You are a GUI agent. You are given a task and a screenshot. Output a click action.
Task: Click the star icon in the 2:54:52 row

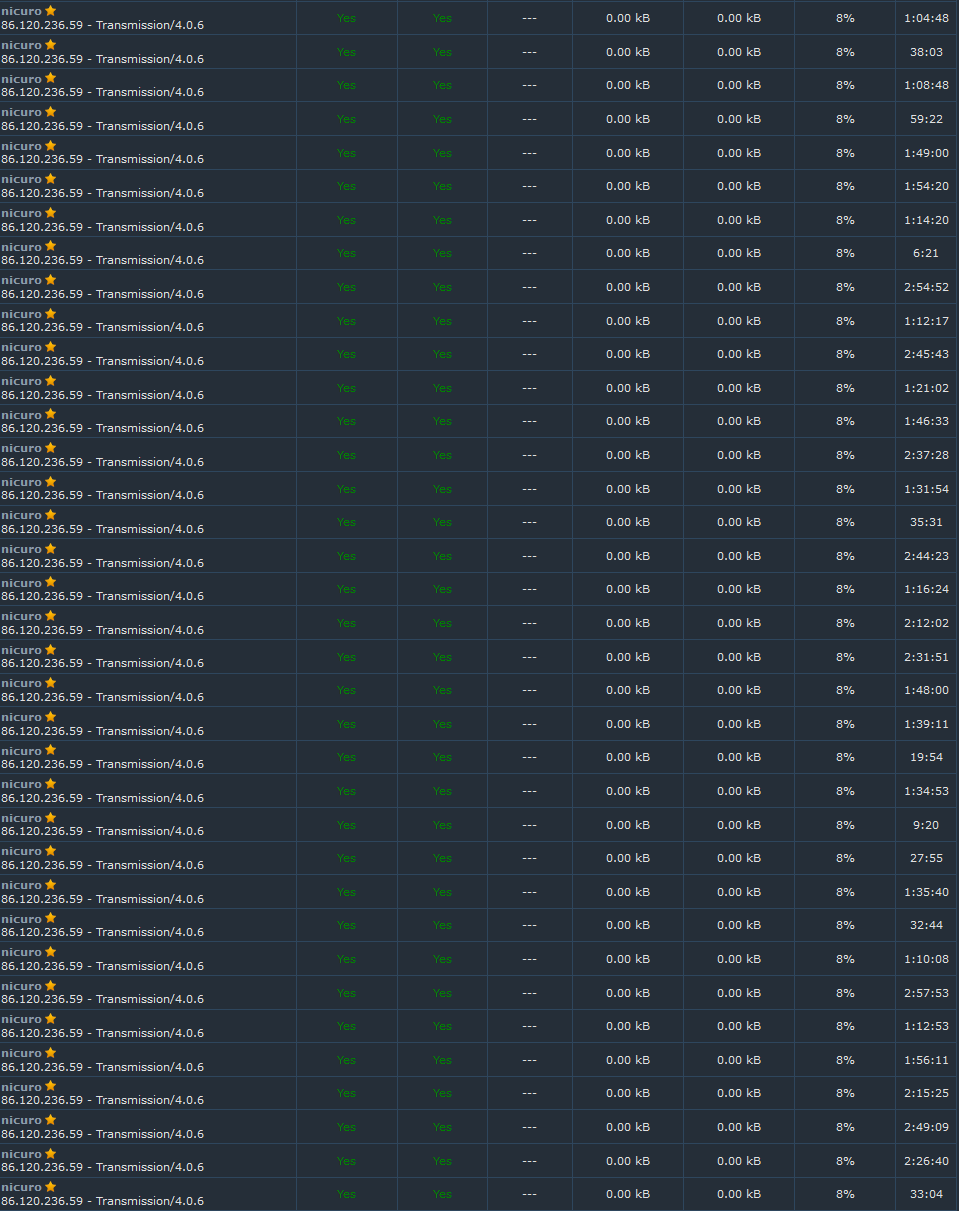[50, 280]
